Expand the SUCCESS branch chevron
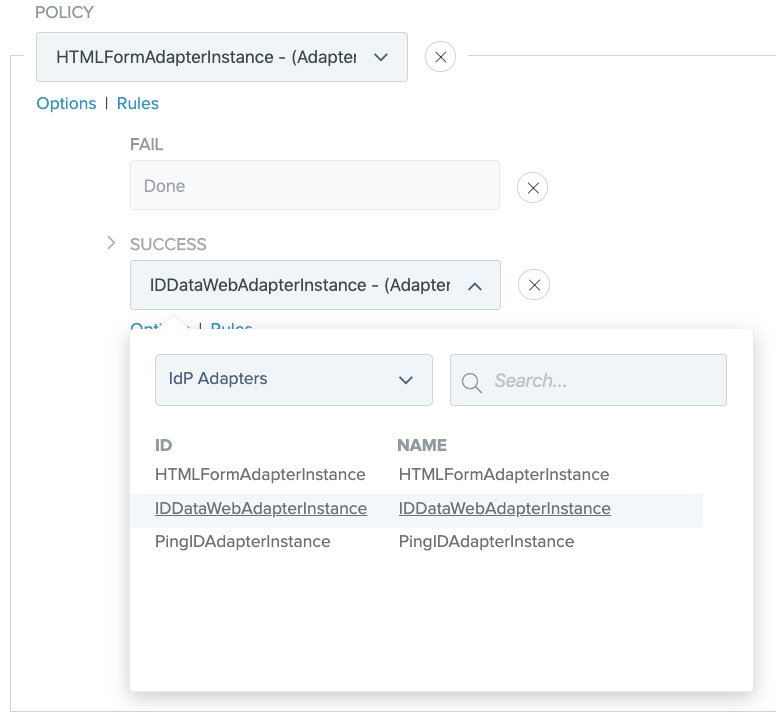This screenshot has height=720, width=776. point(112,243)
